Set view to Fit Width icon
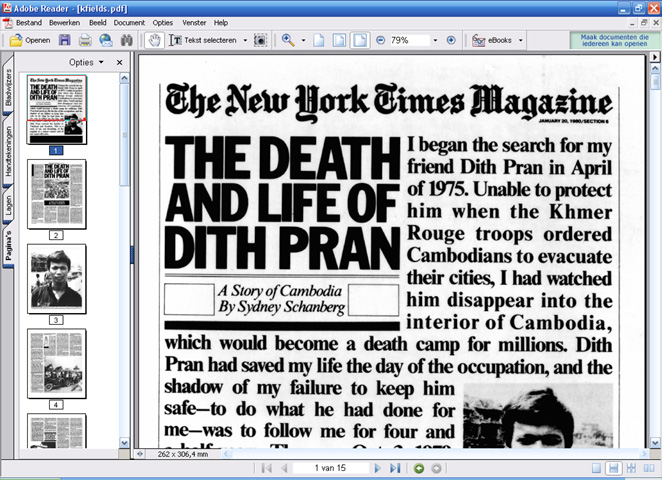 click(360, 41)
